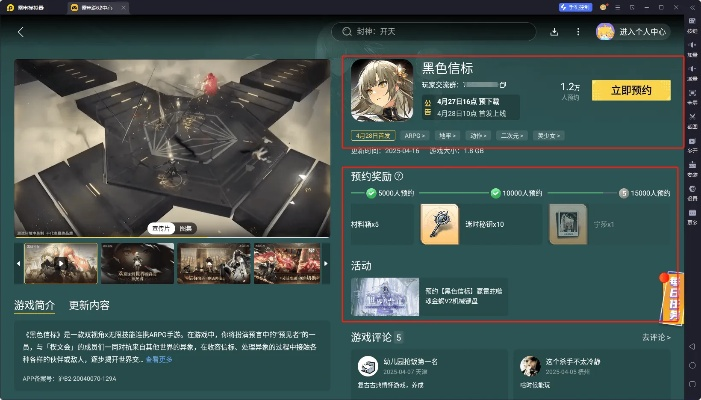
Task: Click the 5000人预约 milestone checkmark
Action: click(x=371, y=193)
